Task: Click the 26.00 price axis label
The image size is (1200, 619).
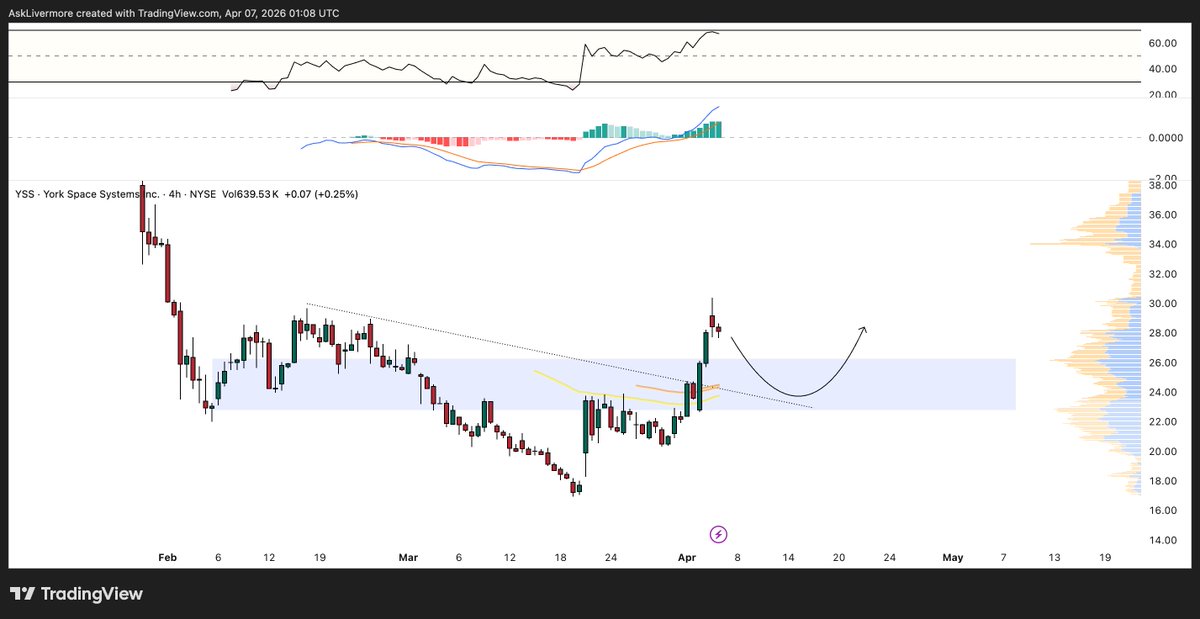Action: [1161, 363]
